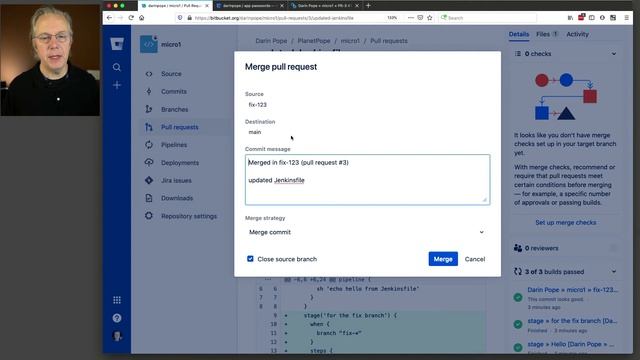Click the Bitbucket logo in the sidebar
Viewport: 640px width, 360px height.
(117, 44)
